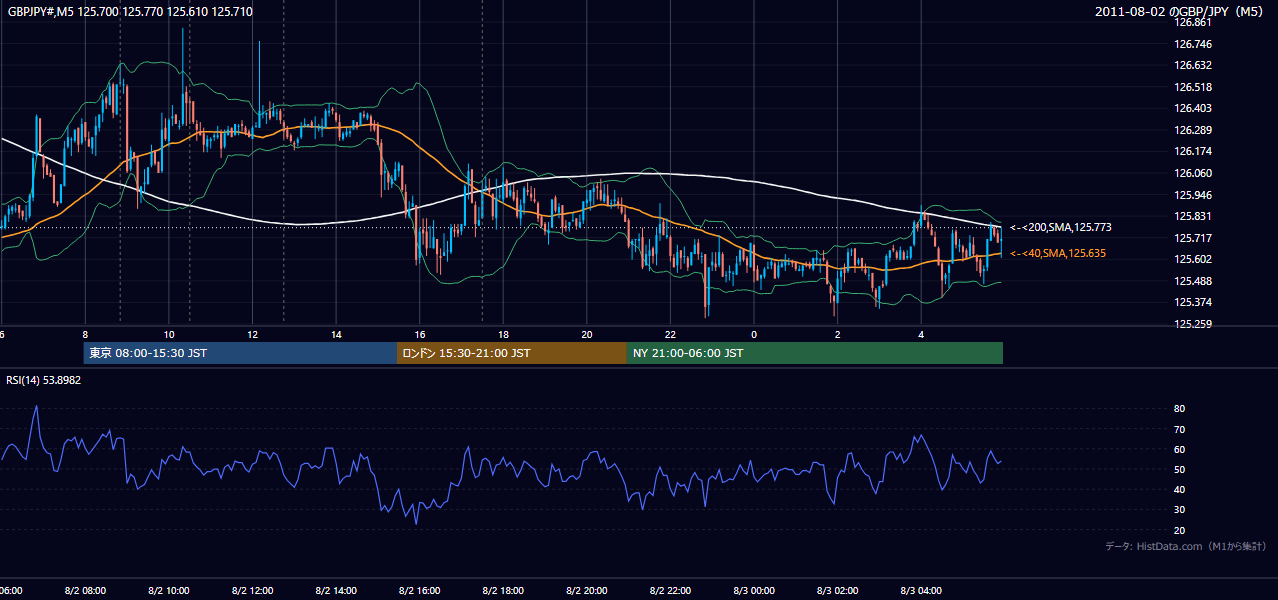Image resolution: width=1278 pixels, height=600 pixels.
Task: Click price axis value 126.746
Action: tap(1194, 44)
